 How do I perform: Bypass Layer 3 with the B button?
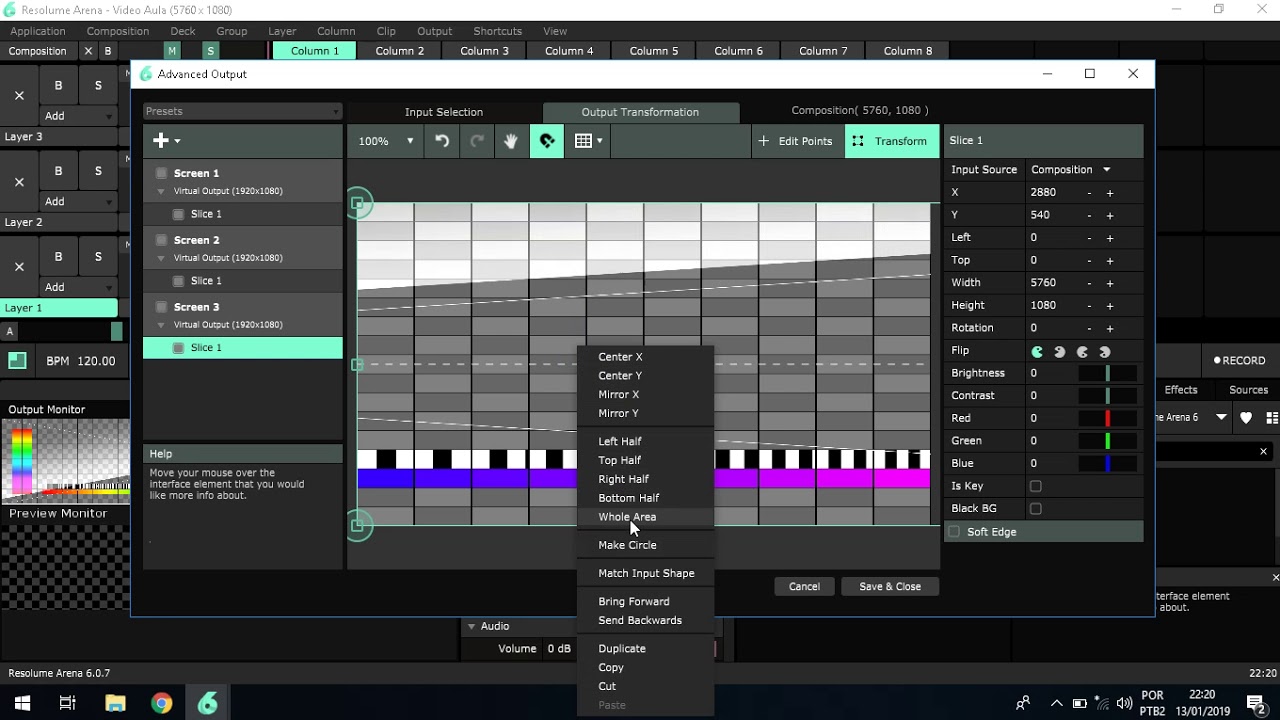tap(58, 86)
